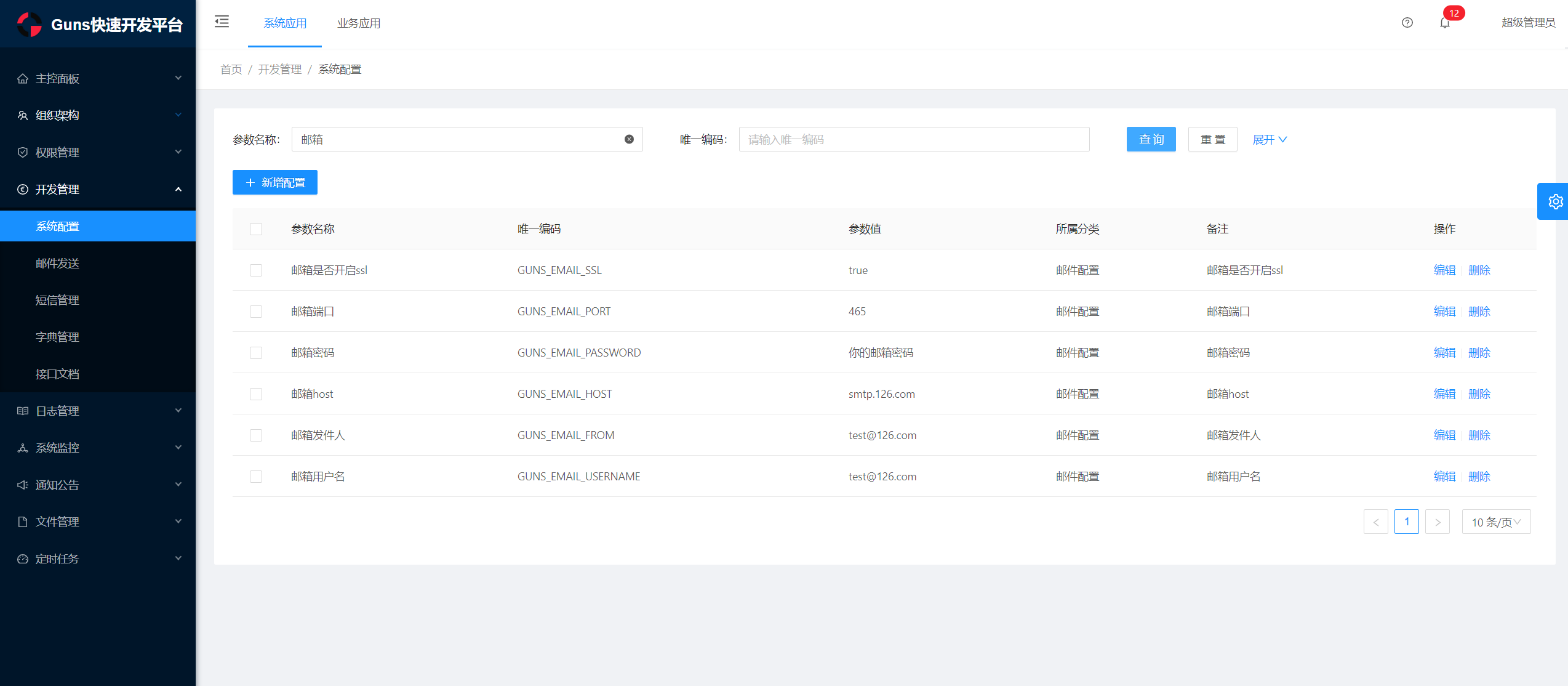Screen dimensions: 1568x686
Task: Clear the 参数名称 field with the X icon
Action: (x=629, y=139)
